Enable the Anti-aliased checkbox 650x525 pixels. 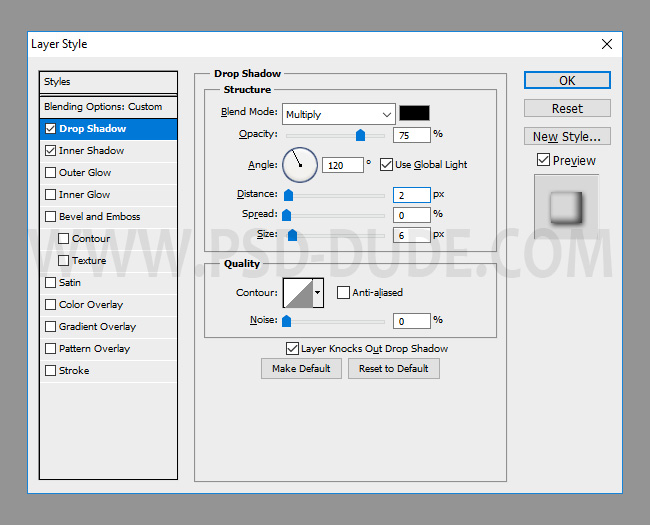tap(344, 293)
